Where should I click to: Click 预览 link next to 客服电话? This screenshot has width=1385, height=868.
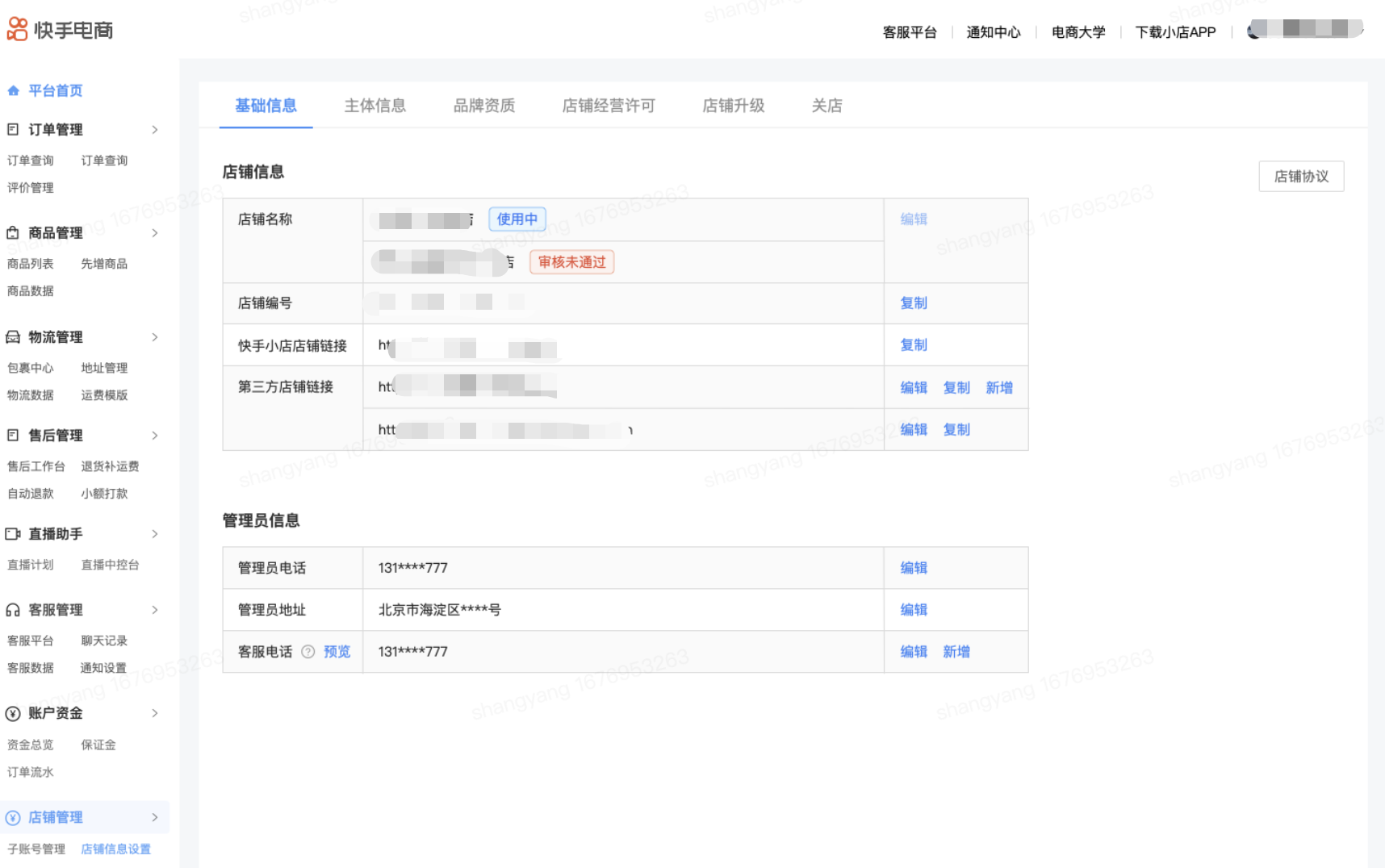click(x=337, y=652)
